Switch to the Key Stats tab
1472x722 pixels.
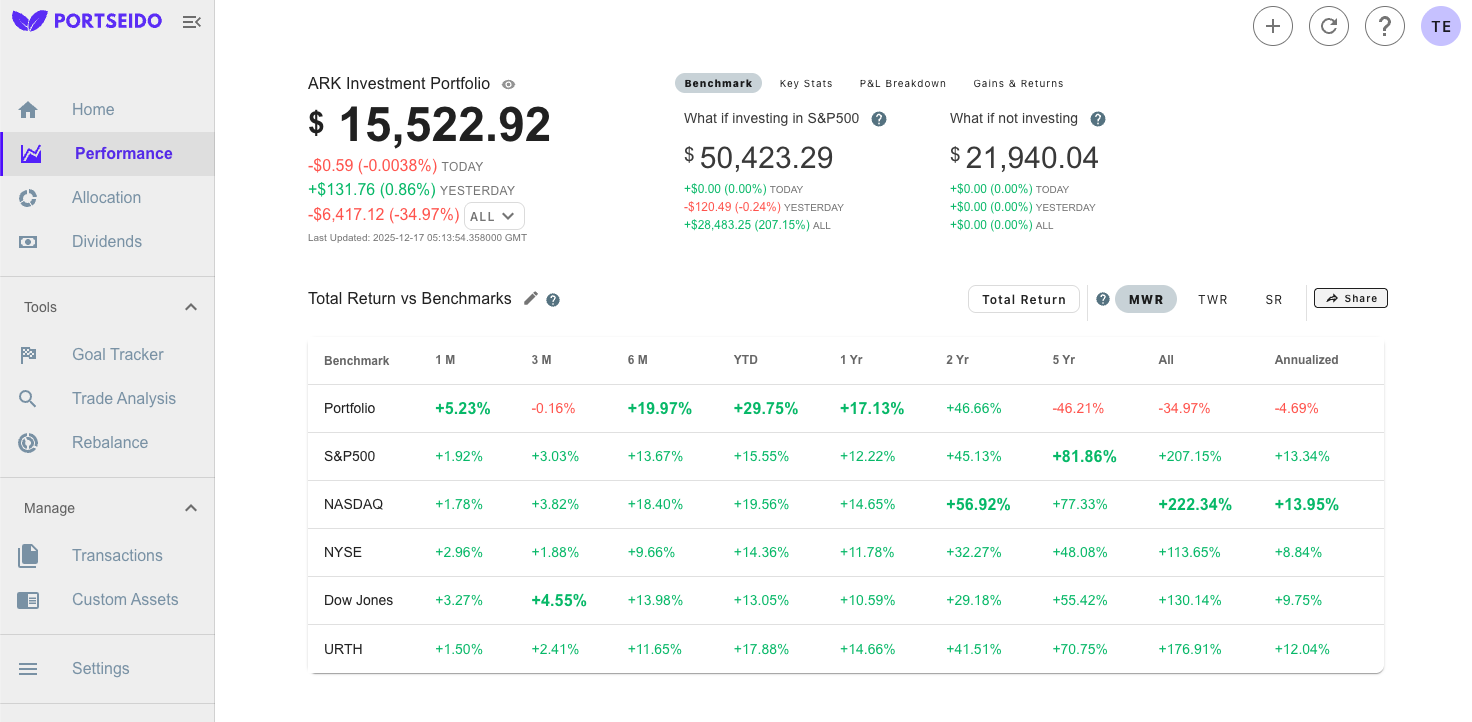pos(806,83)
